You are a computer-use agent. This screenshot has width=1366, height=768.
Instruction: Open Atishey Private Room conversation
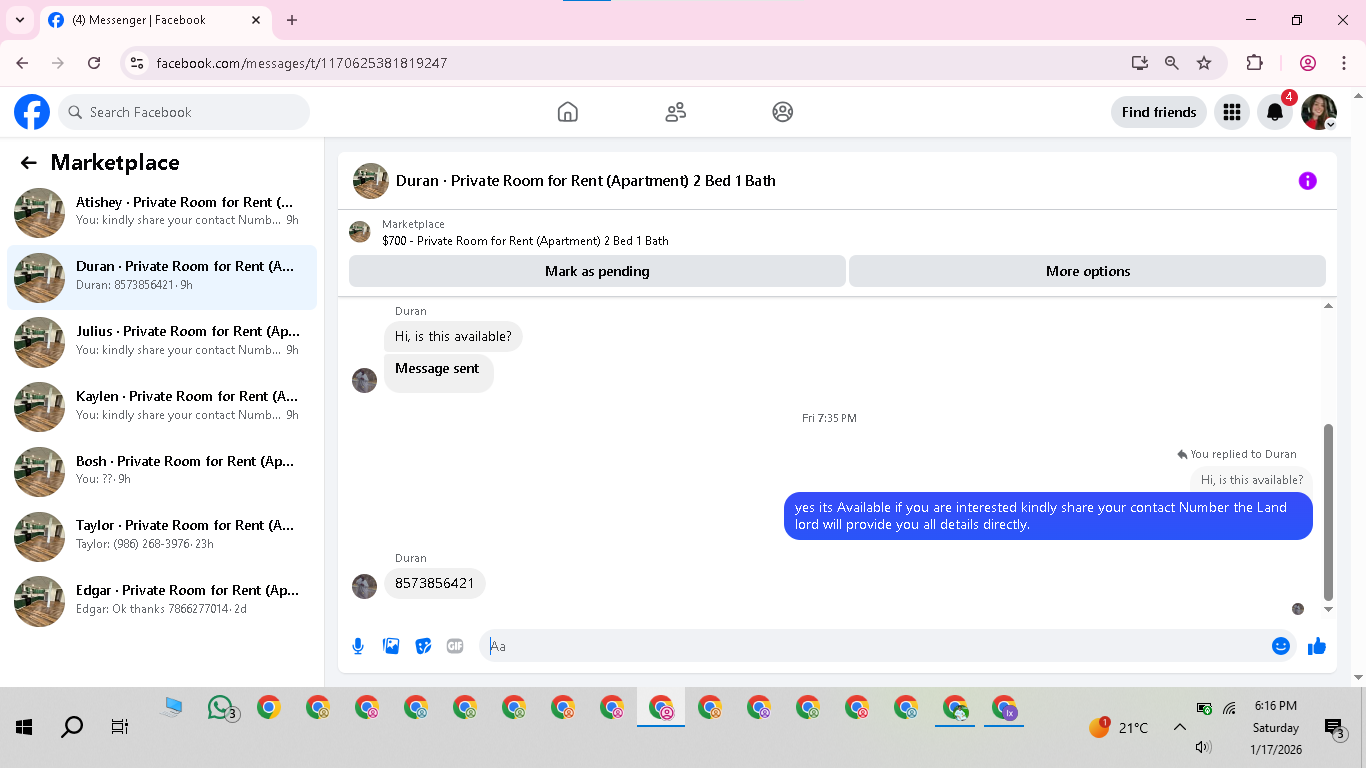click(x=162, y=212)
